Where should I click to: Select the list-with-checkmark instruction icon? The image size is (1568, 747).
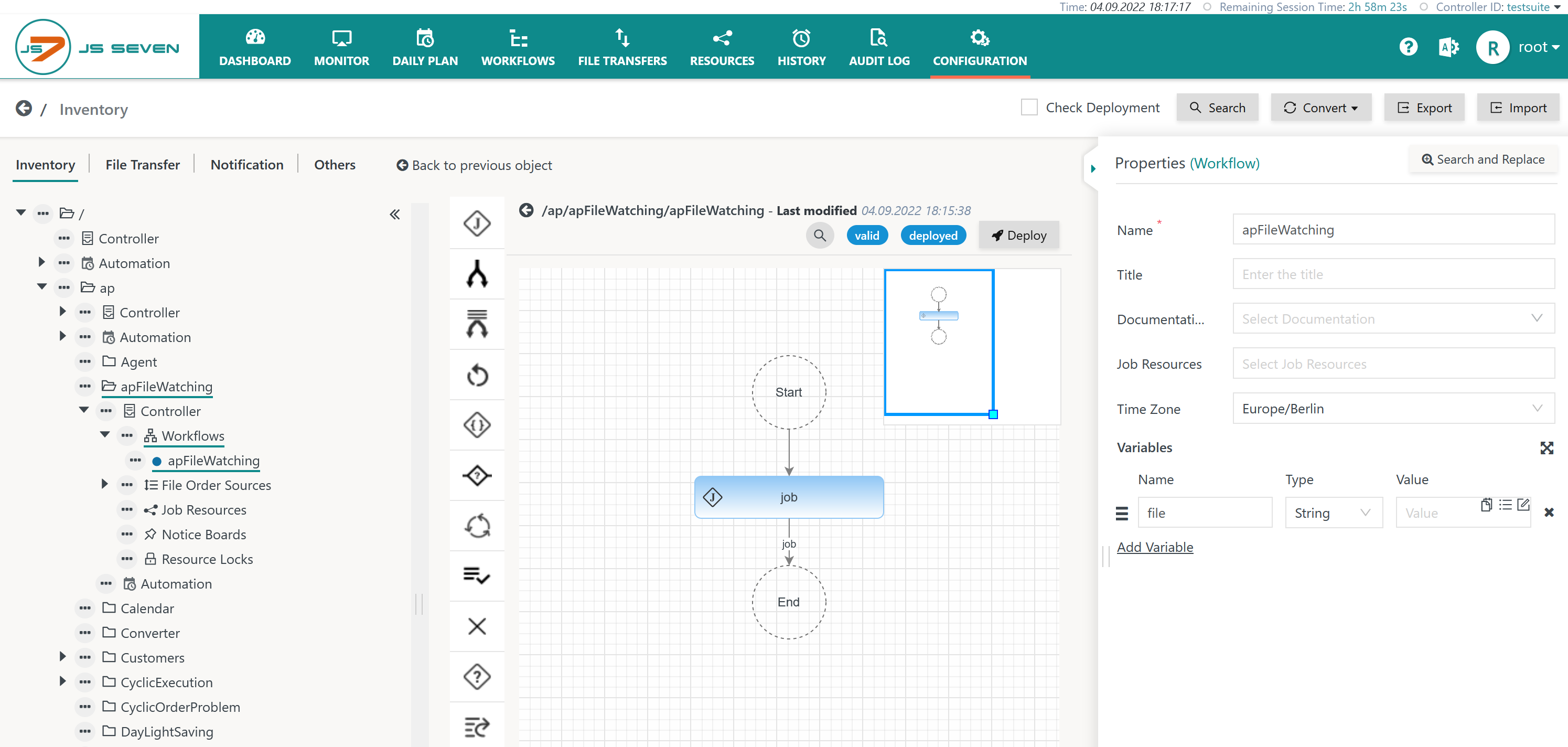pos(477,576)
